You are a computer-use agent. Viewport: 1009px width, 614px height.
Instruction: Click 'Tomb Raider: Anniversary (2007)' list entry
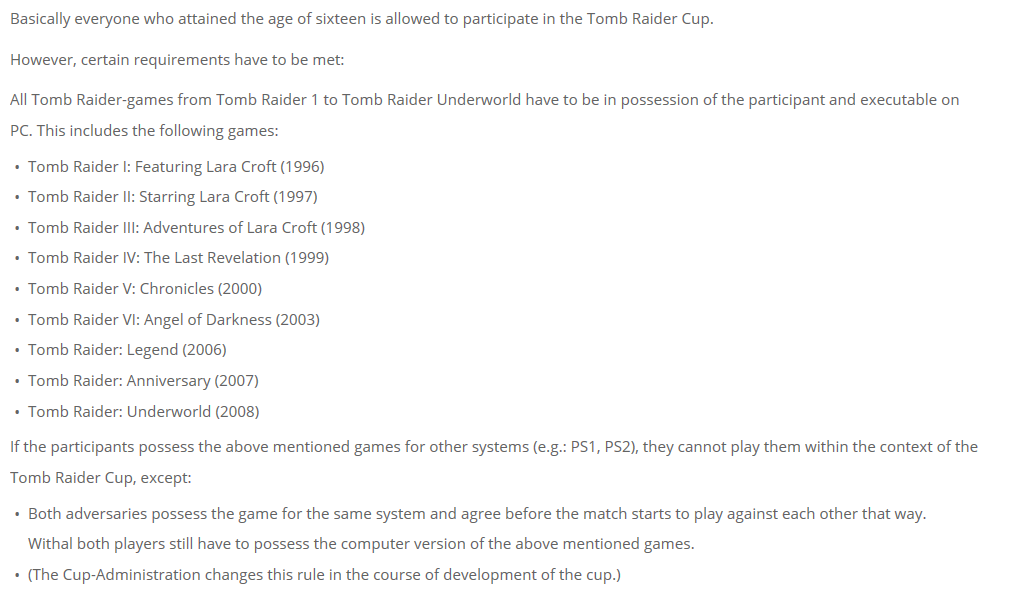coord(143,381)
